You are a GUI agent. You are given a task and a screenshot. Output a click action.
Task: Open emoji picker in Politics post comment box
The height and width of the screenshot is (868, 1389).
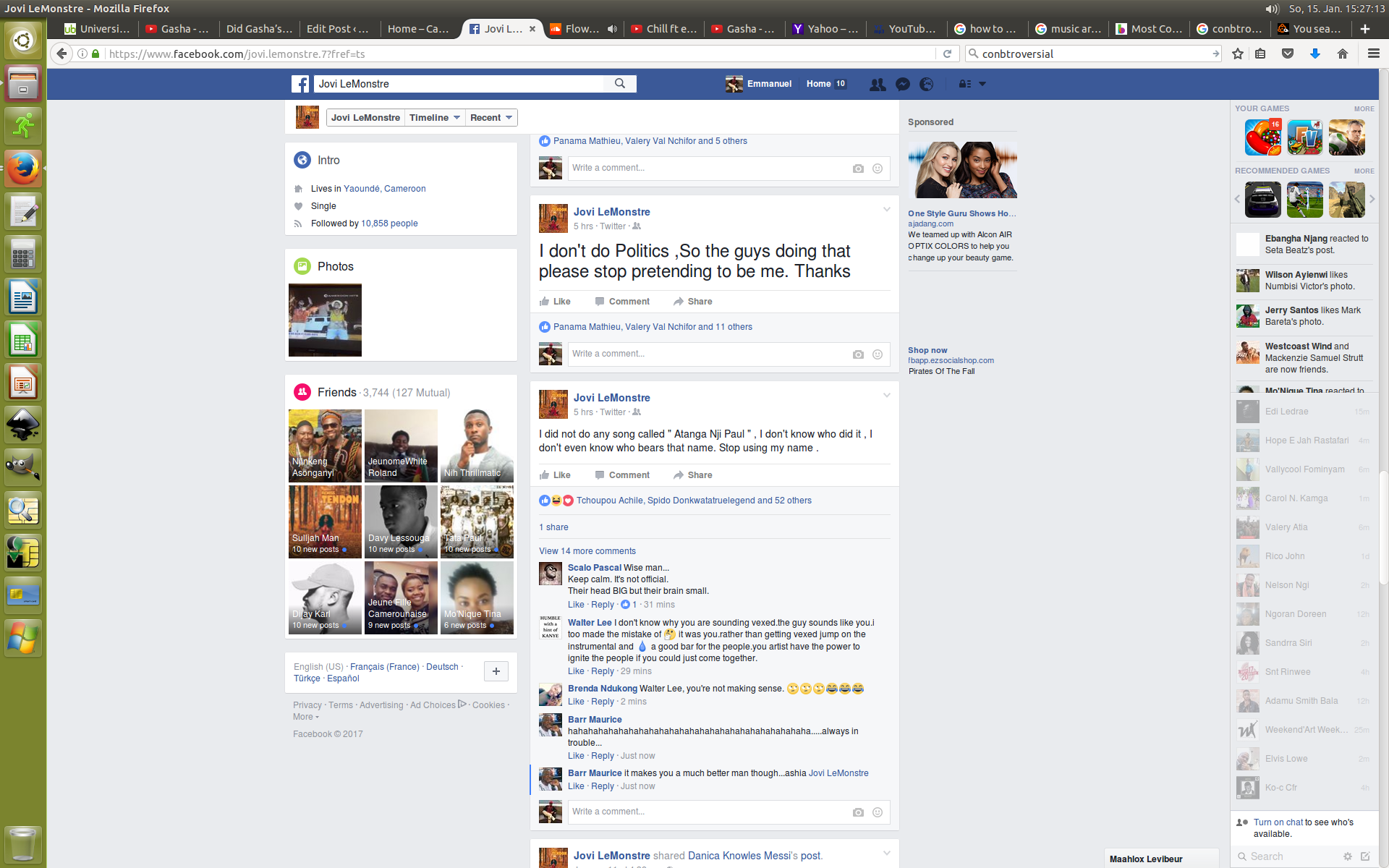pos(878,354)
